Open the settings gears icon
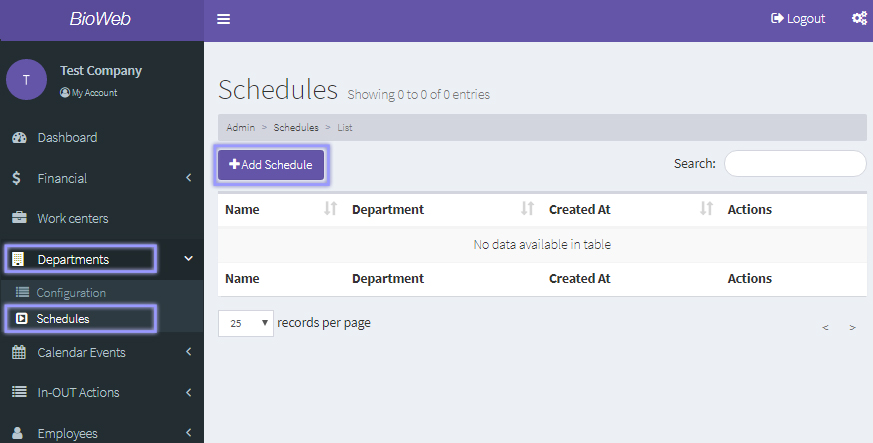Viewport: 873px width, 443px height. [x=858, y=18]
